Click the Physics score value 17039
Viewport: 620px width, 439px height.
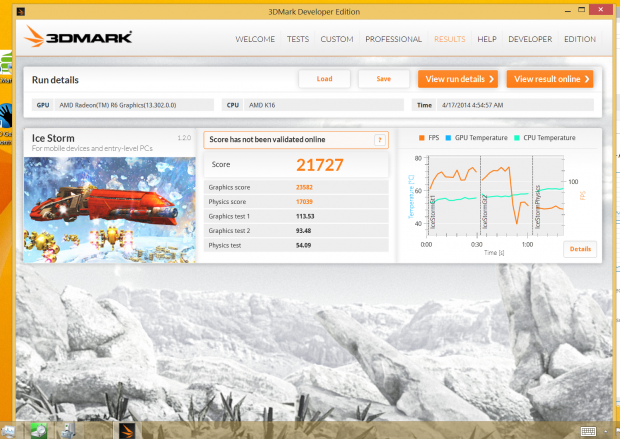(x=304, y=202)
